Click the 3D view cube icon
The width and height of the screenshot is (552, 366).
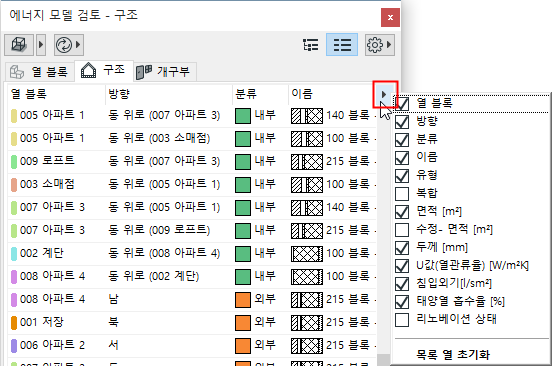(x=19, y=45)
